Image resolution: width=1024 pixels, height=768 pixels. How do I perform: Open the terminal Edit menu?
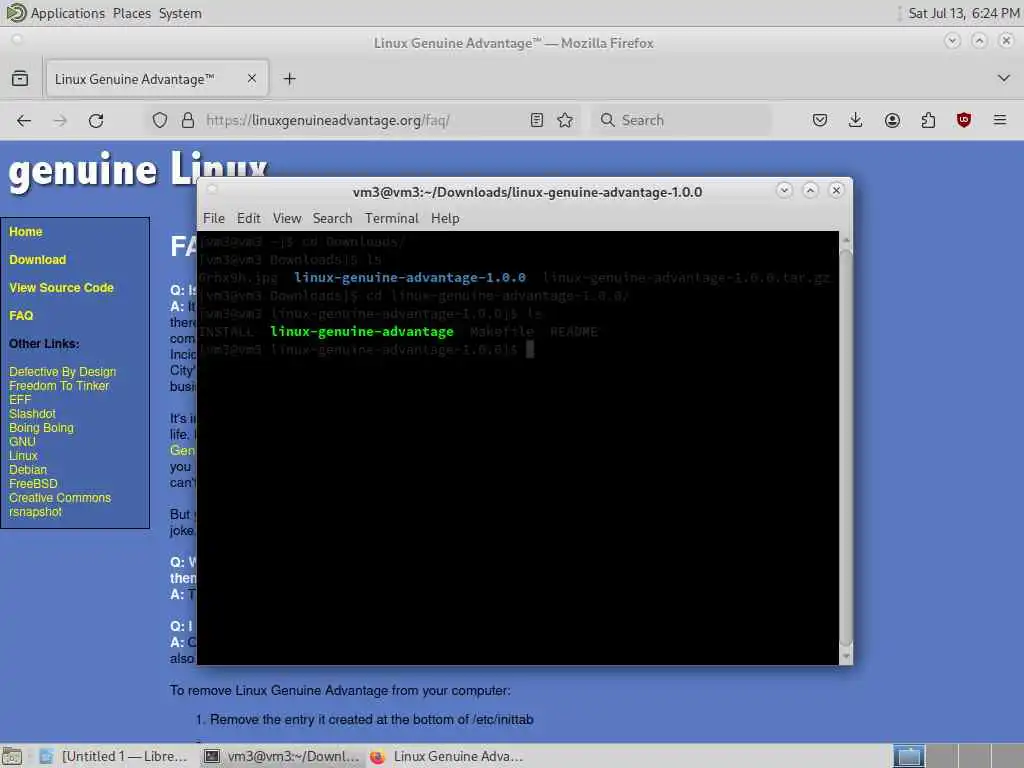click(x=249, y=218)
